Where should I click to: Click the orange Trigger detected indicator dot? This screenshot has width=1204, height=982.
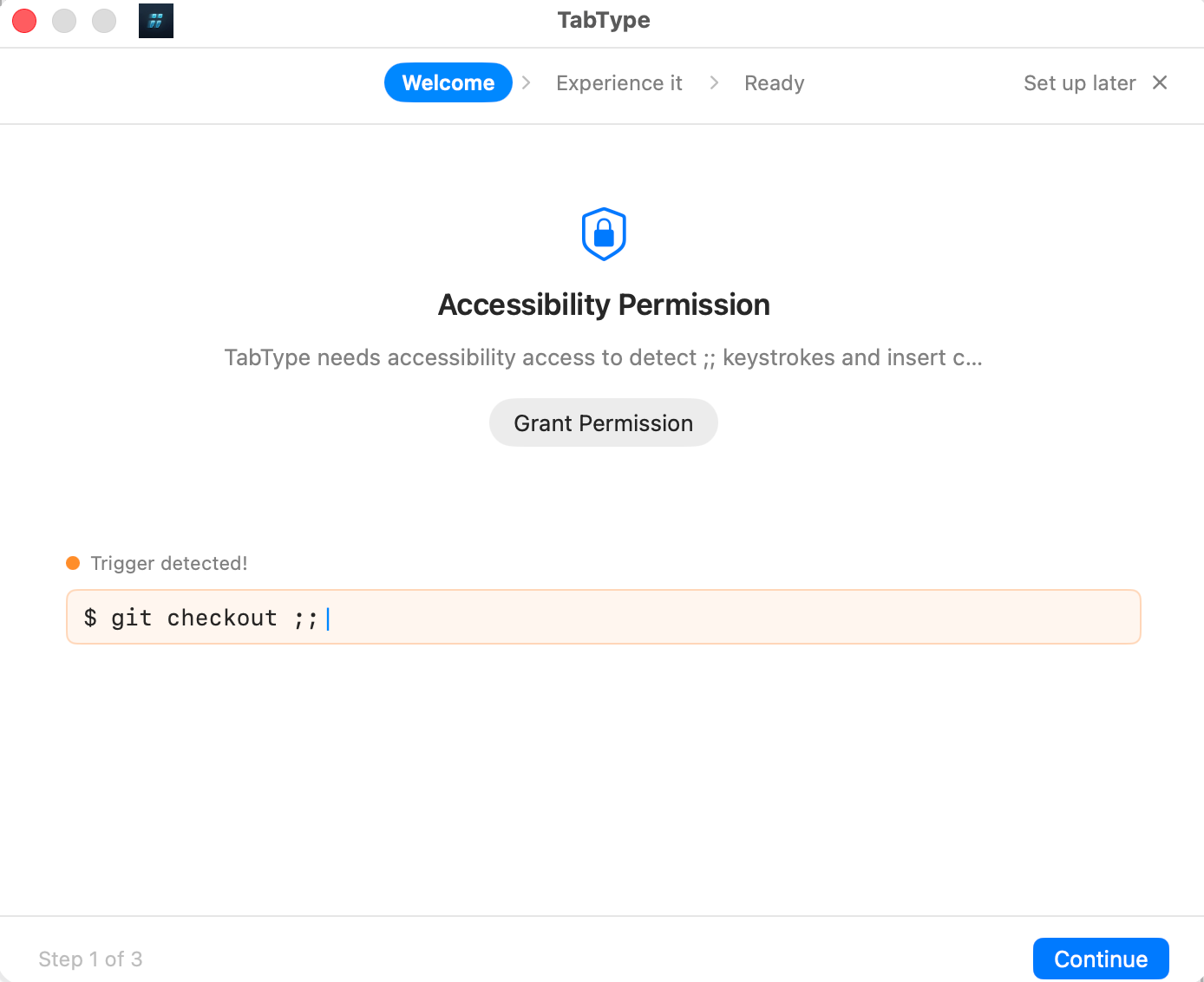pos(73,563)
